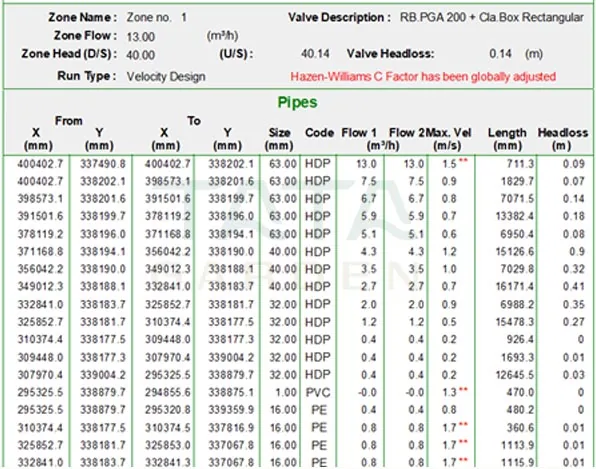Click the Flow 1 cell 13.0
The image size is (596, 469).
click(x=366, y=164)
